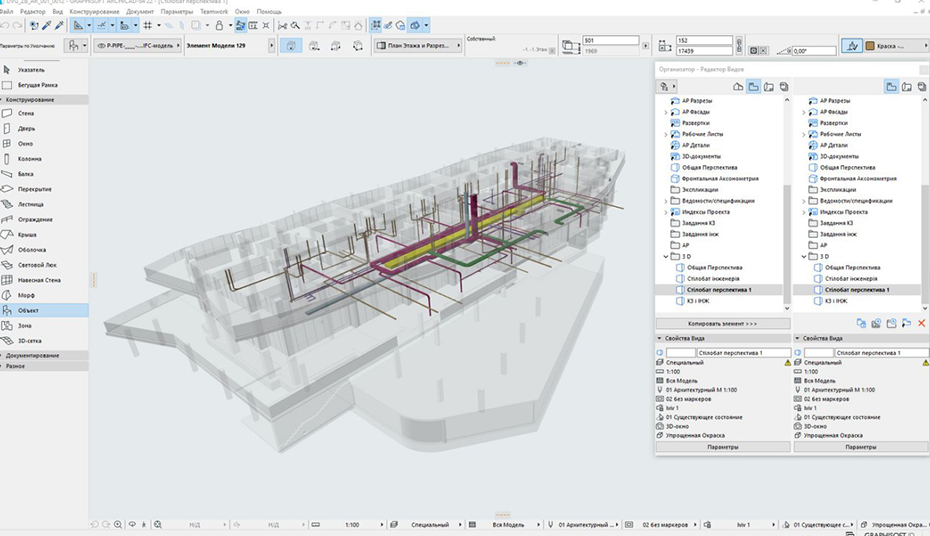Collapse the 3 D folder in left tree
Image resolution: width=930 pixels, height=536 pixels.
(666, 256)
